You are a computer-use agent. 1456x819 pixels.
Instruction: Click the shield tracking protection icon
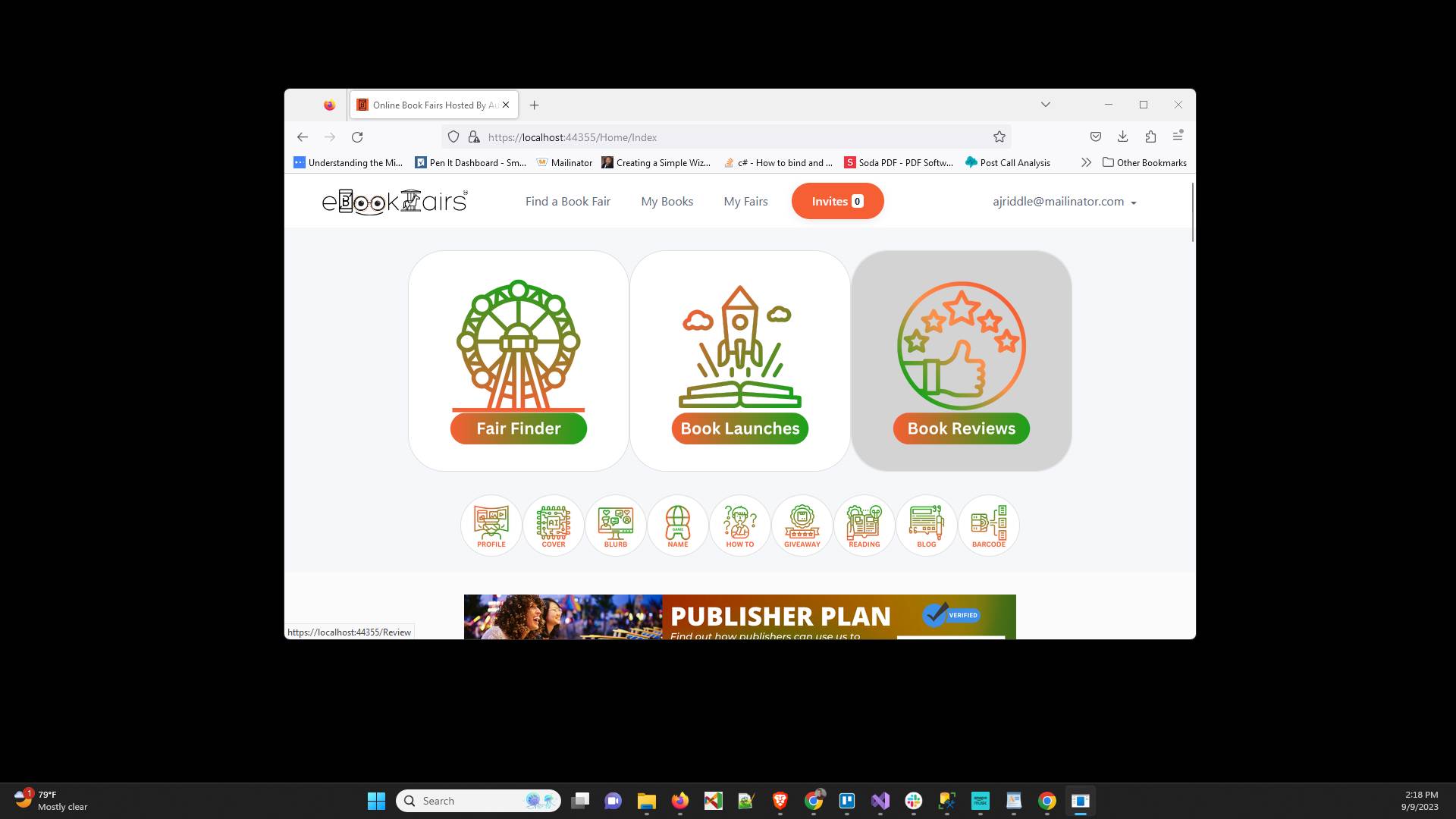(453, 136)
